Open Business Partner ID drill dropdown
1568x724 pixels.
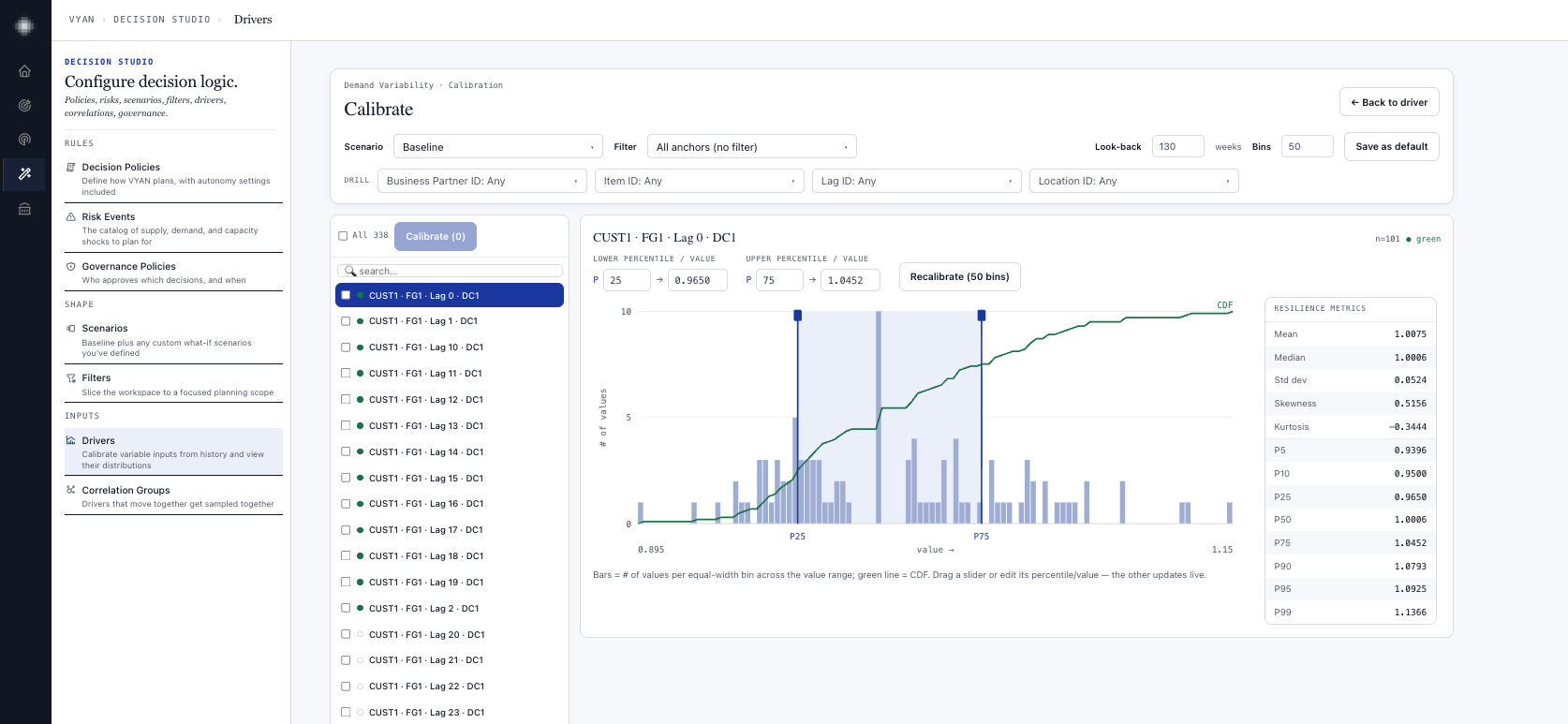(481, 181)
